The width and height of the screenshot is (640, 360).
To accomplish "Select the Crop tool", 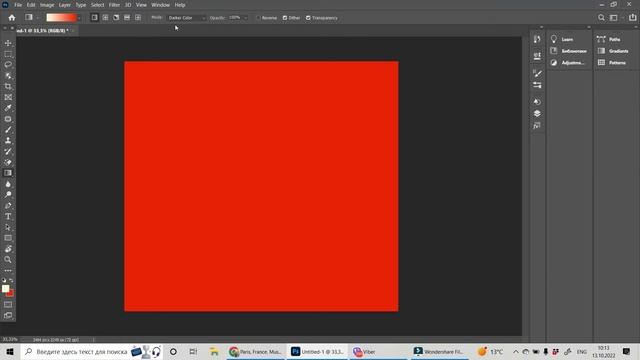I will [8, 87].
